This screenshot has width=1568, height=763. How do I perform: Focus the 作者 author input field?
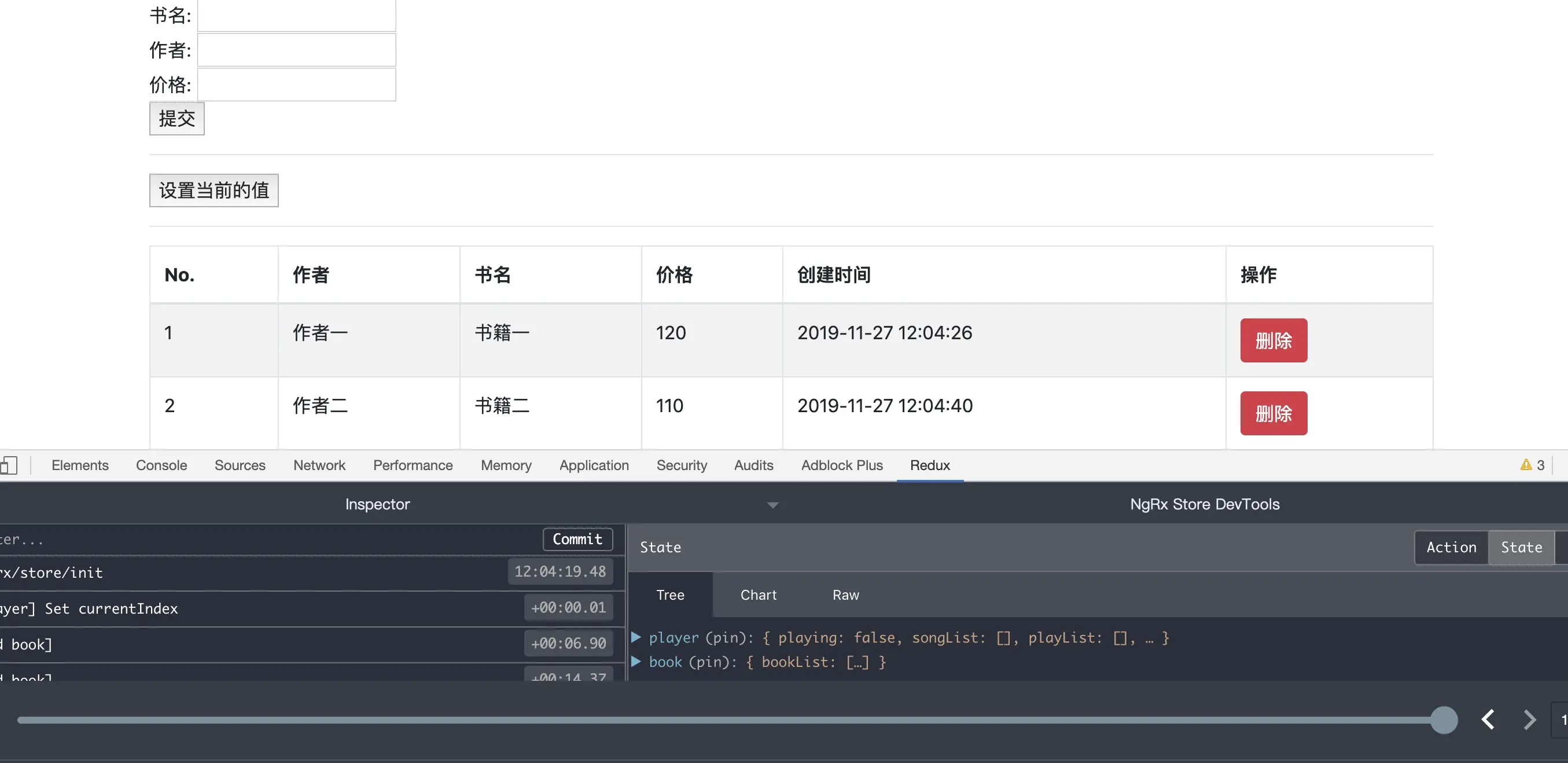tap(296, 50)
